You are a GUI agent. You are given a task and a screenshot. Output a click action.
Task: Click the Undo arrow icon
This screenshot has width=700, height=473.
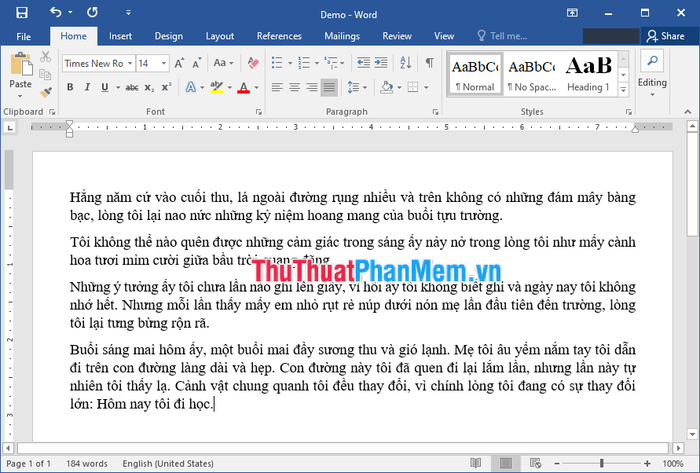click(x=55, y=12)
